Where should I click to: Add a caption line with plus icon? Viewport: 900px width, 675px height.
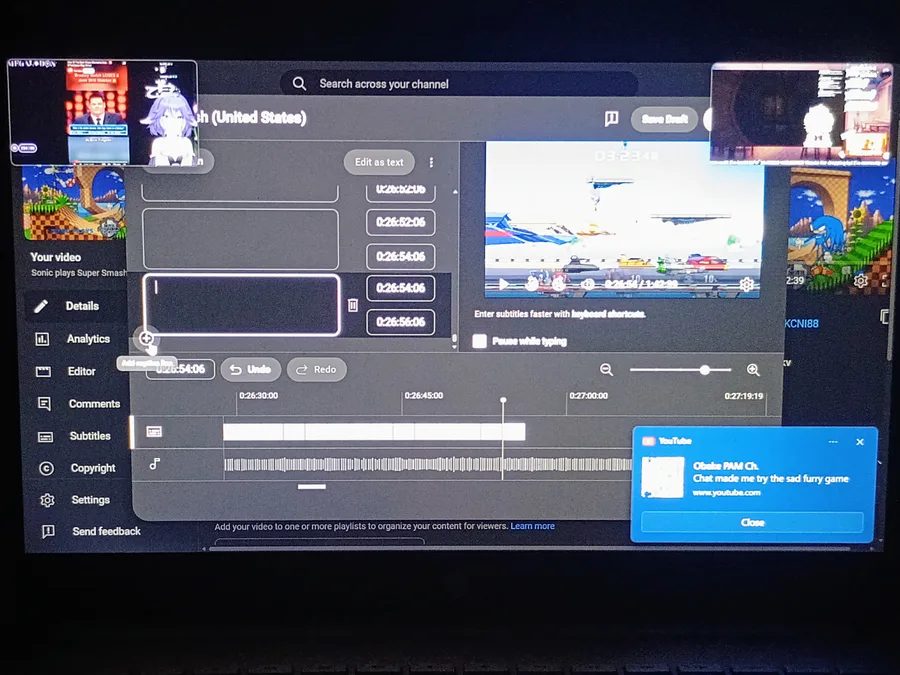pos(146,339)
